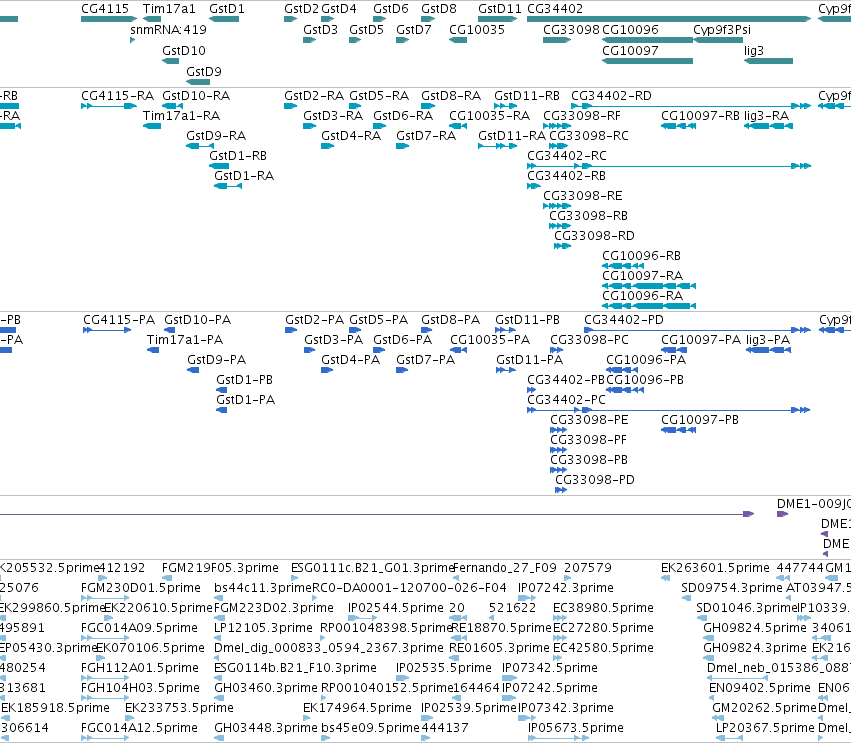The width and height of the screenshot is (851, 743).
Task: Select the Fernando_27_F09 EST label
Action: pos(504,568)
